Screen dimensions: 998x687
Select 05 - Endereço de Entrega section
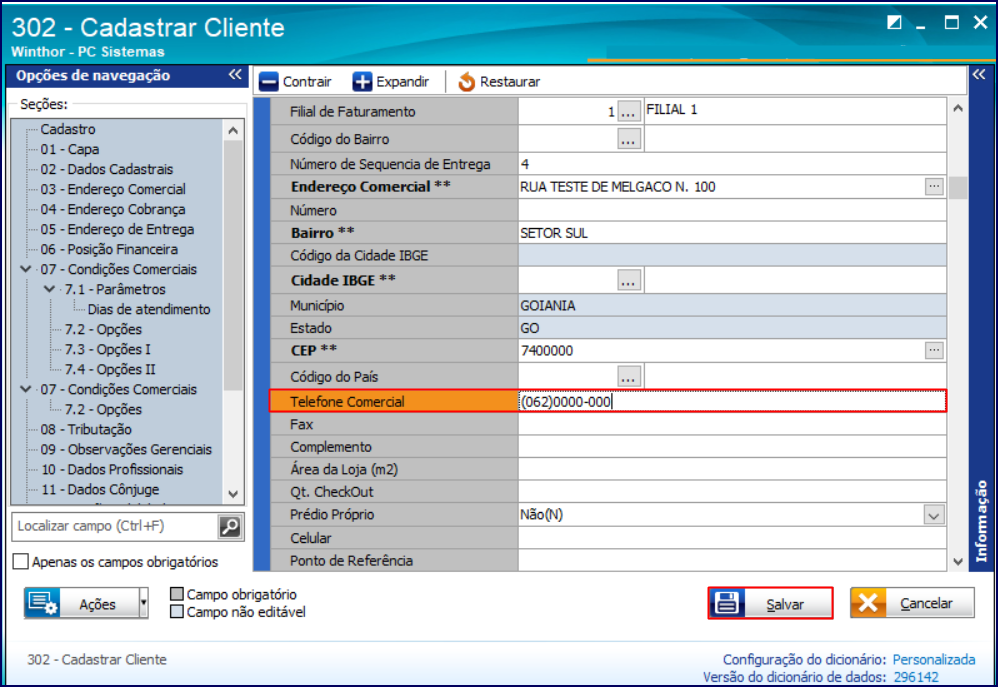[117, 229]
